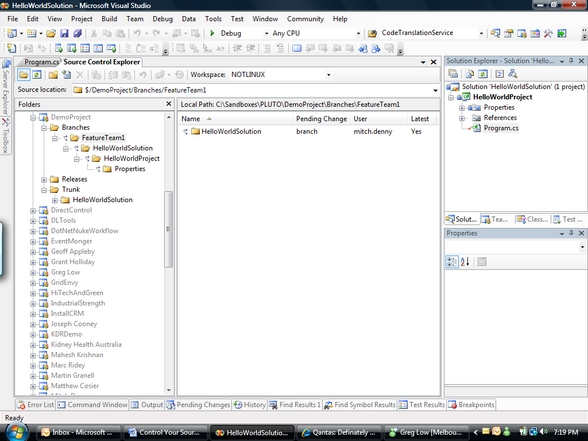Switch to the Program.cs tab
The image size is (588, 441).
(41, 62)
